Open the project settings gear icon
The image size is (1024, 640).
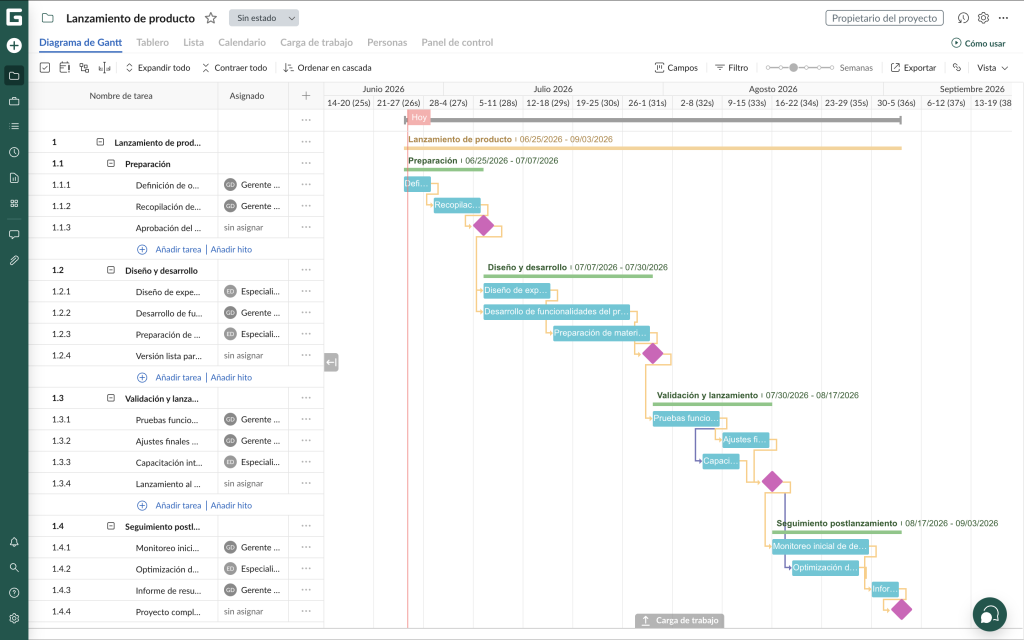983,18
